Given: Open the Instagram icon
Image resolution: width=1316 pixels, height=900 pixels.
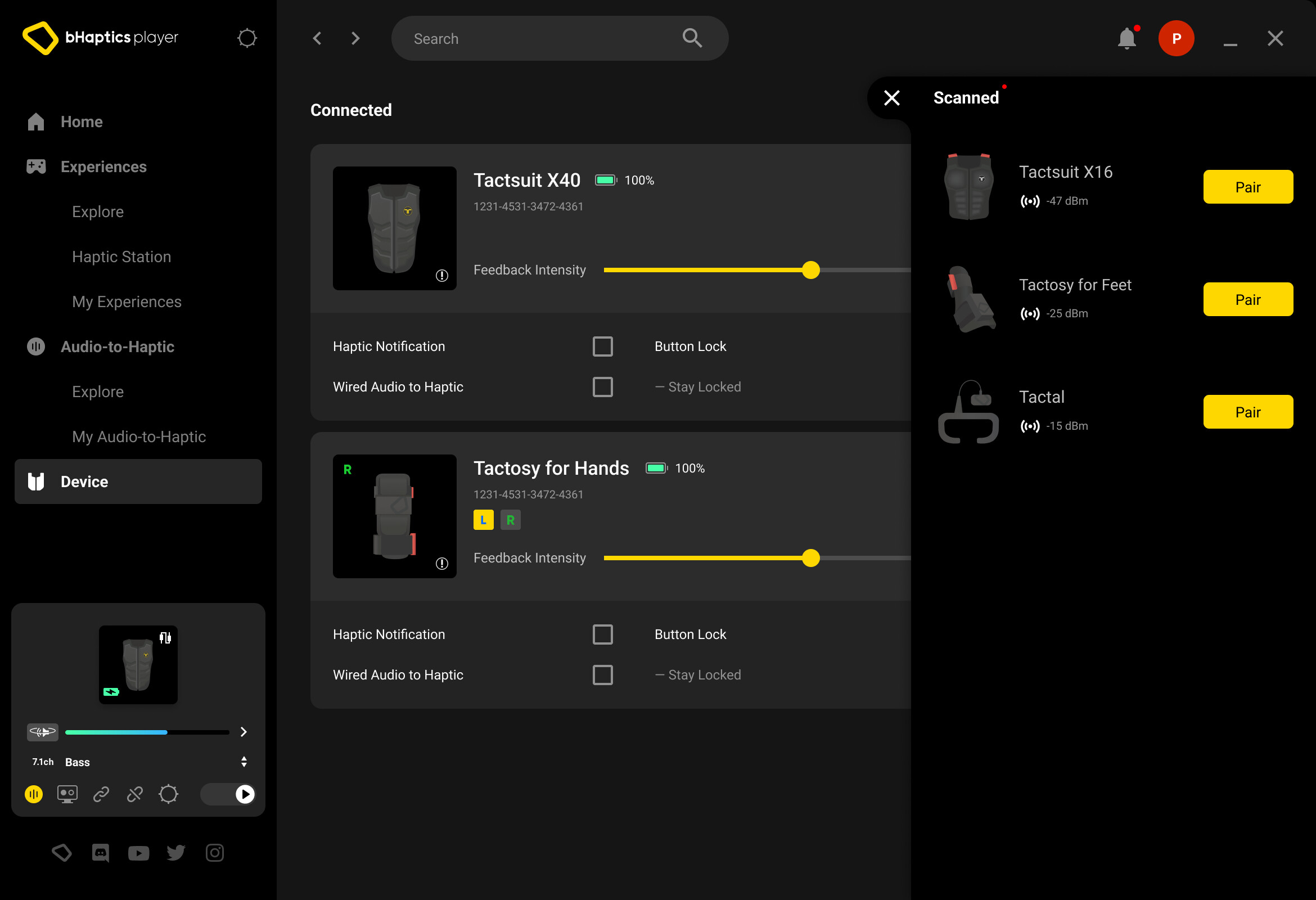Looking at the screenshot, I should pos(215,853).
